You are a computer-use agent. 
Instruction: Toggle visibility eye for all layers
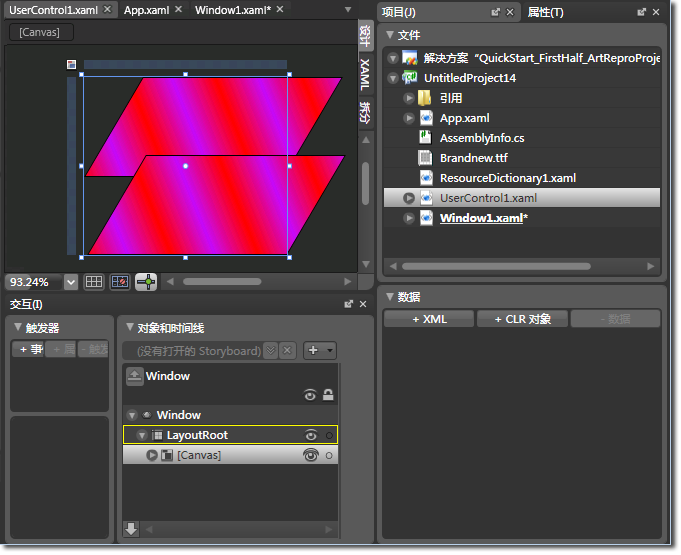pos(310,395)
